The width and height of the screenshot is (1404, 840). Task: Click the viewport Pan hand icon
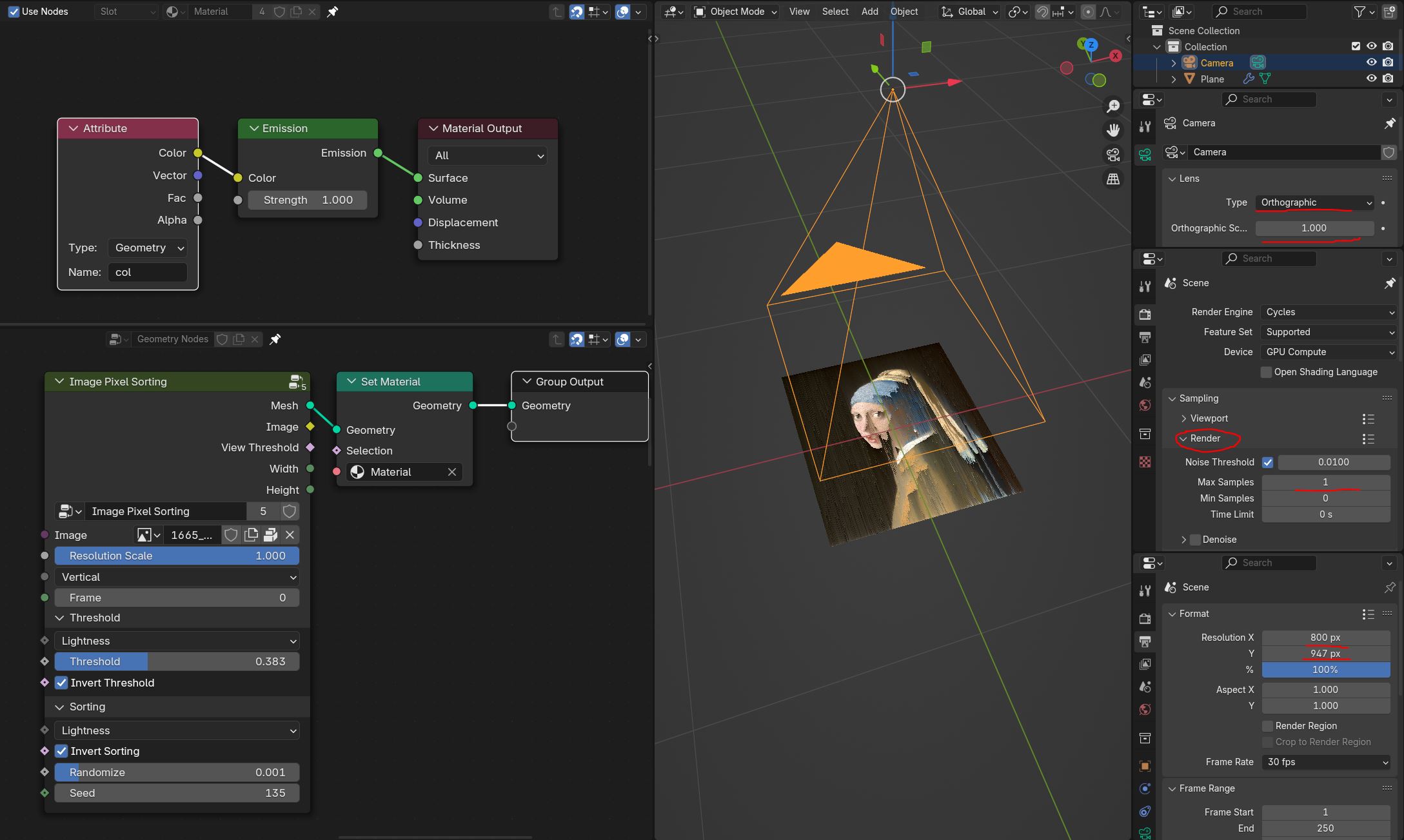1113,130
